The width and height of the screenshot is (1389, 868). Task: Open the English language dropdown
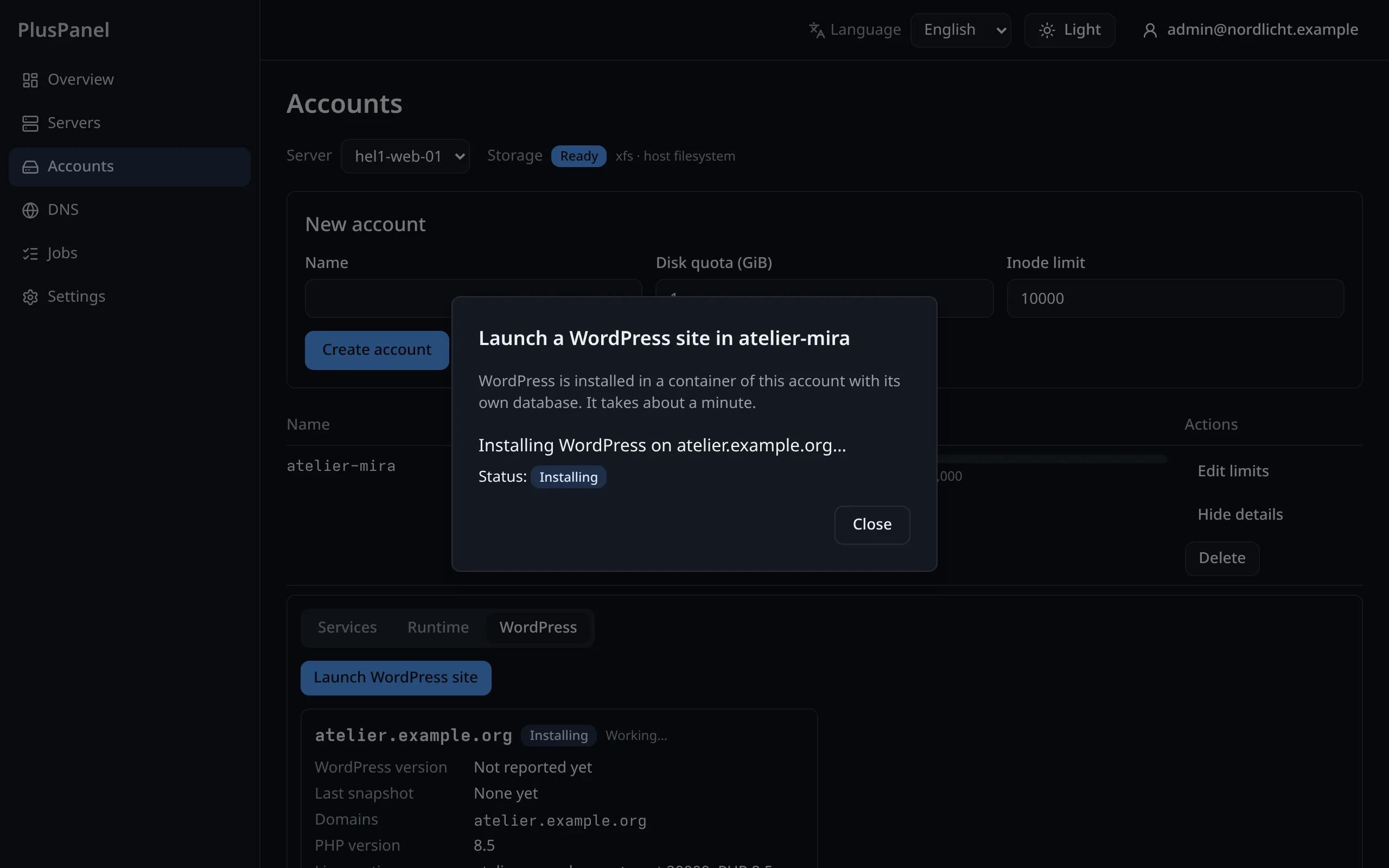[x=960, y=30]
